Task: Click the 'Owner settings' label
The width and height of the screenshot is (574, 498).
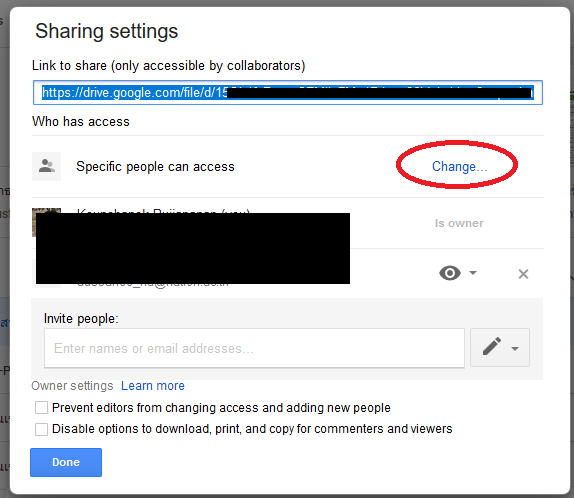Action: (x=72, y=386)
